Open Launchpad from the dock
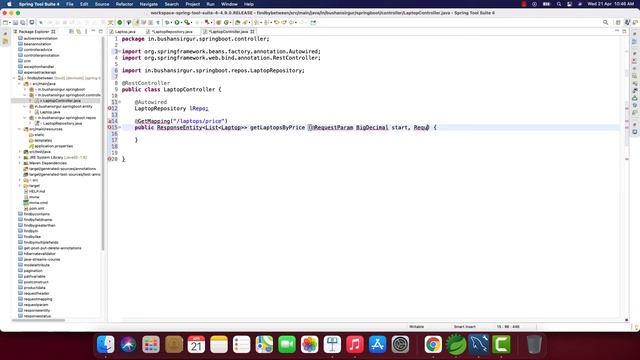640x360 pixels. tap(151, 344)
